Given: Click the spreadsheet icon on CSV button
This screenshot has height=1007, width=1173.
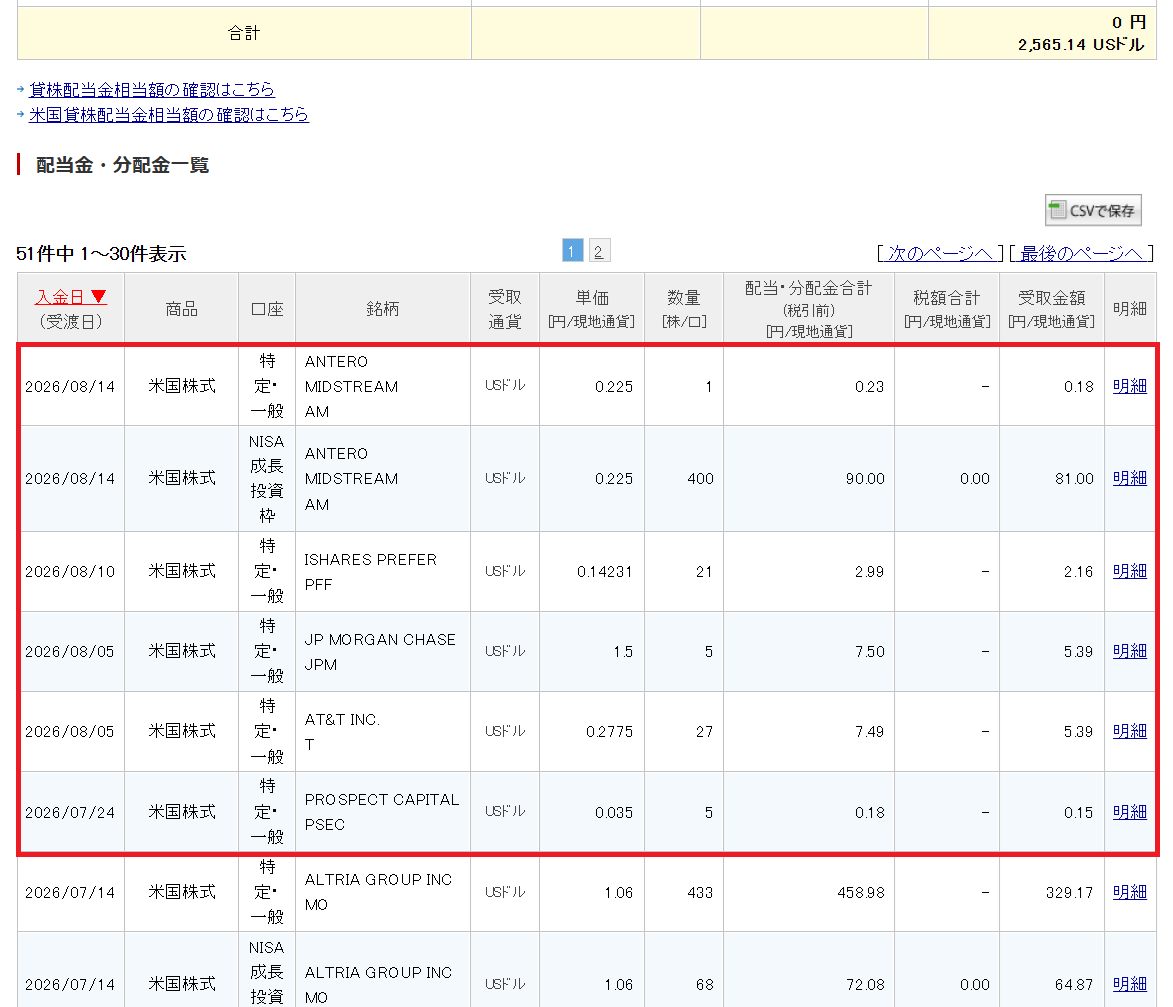Looking at the screenshot, I should coord(1057,209).
